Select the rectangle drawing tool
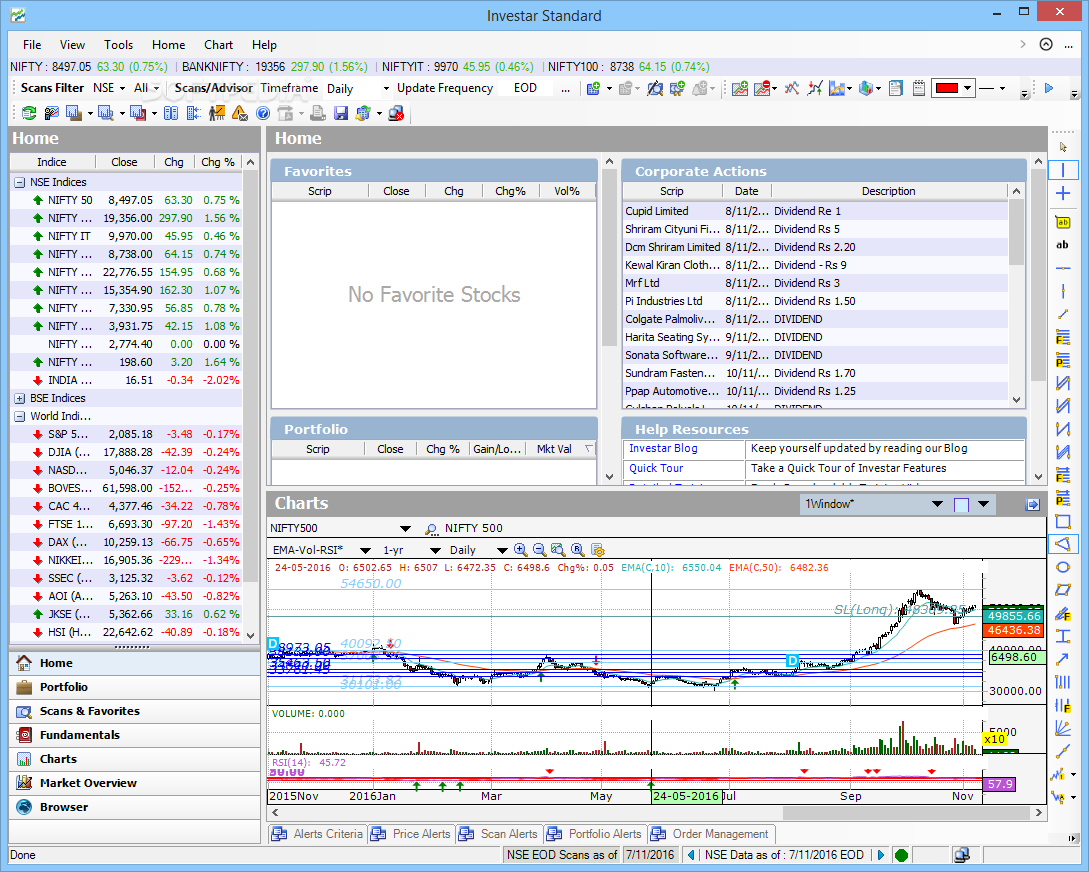The height and width of the screenshot is (872, 1089). pyautogui.click(x=1063, y=521)
